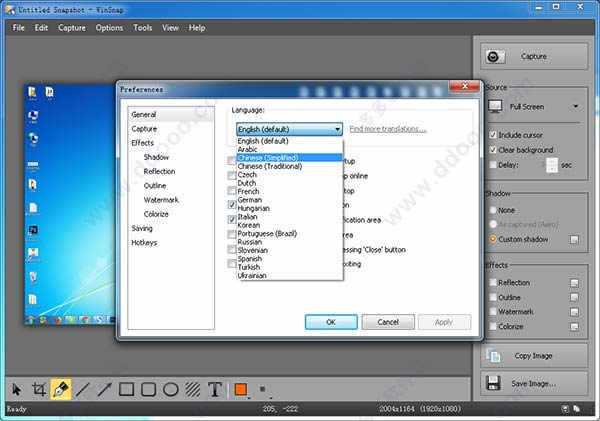Choose Portuguese (Brazil) language
Viewport: 600px width, 421px height.
pos(289,233)
